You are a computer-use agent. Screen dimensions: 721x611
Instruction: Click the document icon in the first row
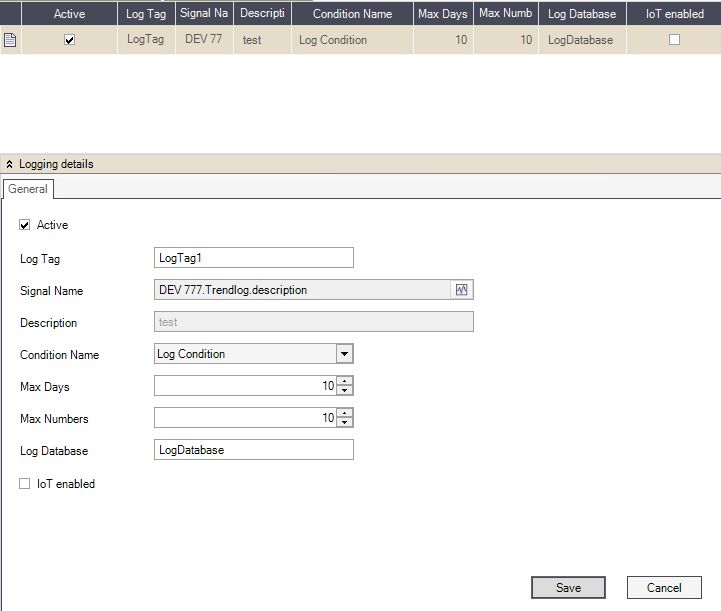10,40
